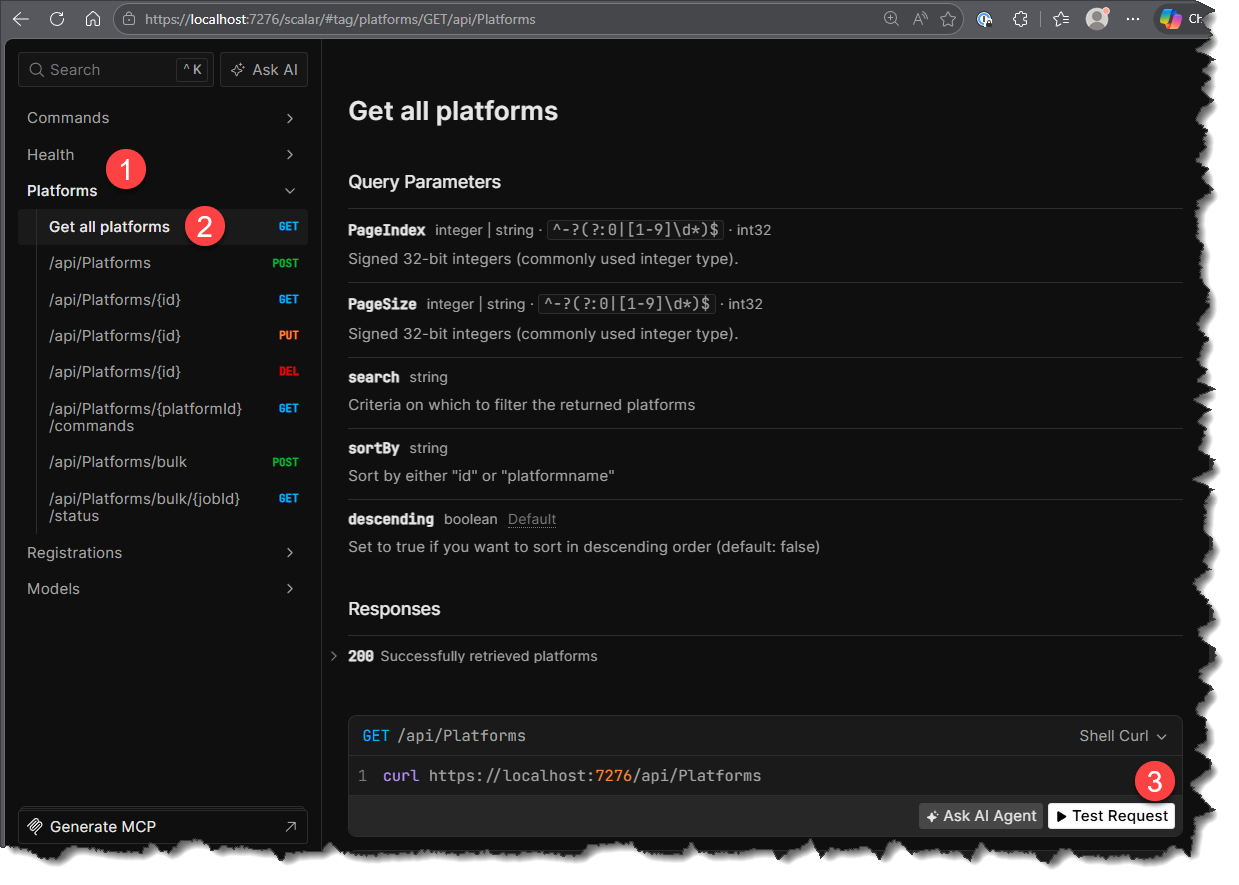Open the browser profile avatar
This screenshot has width=1239, height=885.
[x=1096, y=18]
